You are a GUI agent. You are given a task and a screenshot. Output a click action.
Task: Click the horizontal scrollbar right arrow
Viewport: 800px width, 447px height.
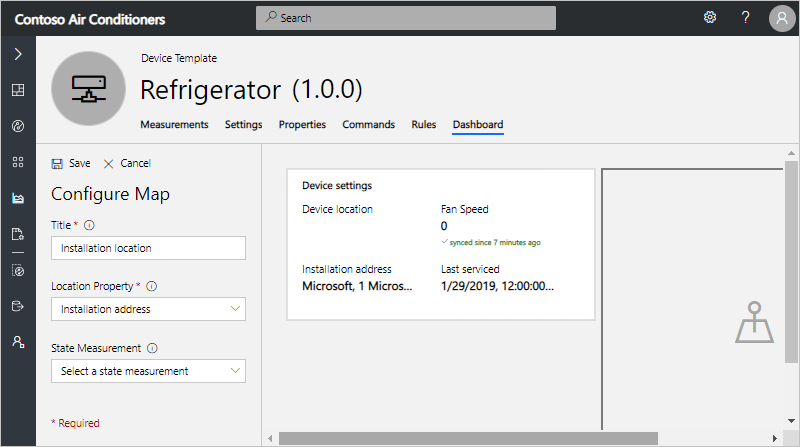[774, 438]
